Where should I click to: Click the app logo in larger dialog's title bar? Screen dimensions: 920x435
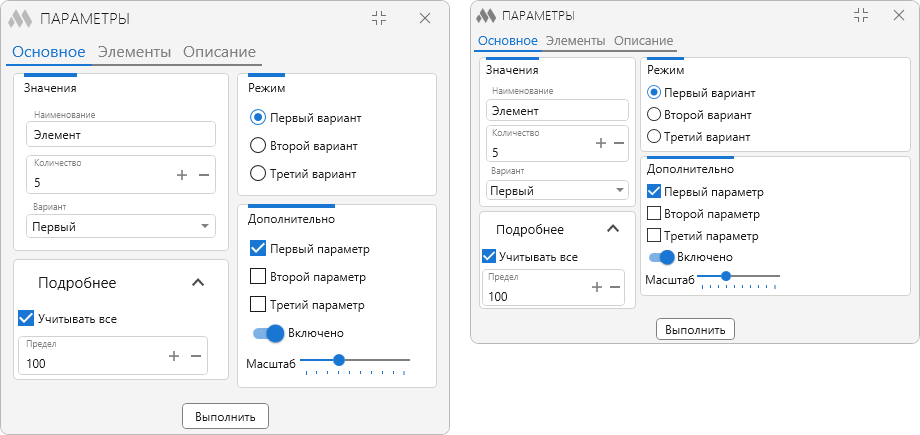click(x=20, y=19)
